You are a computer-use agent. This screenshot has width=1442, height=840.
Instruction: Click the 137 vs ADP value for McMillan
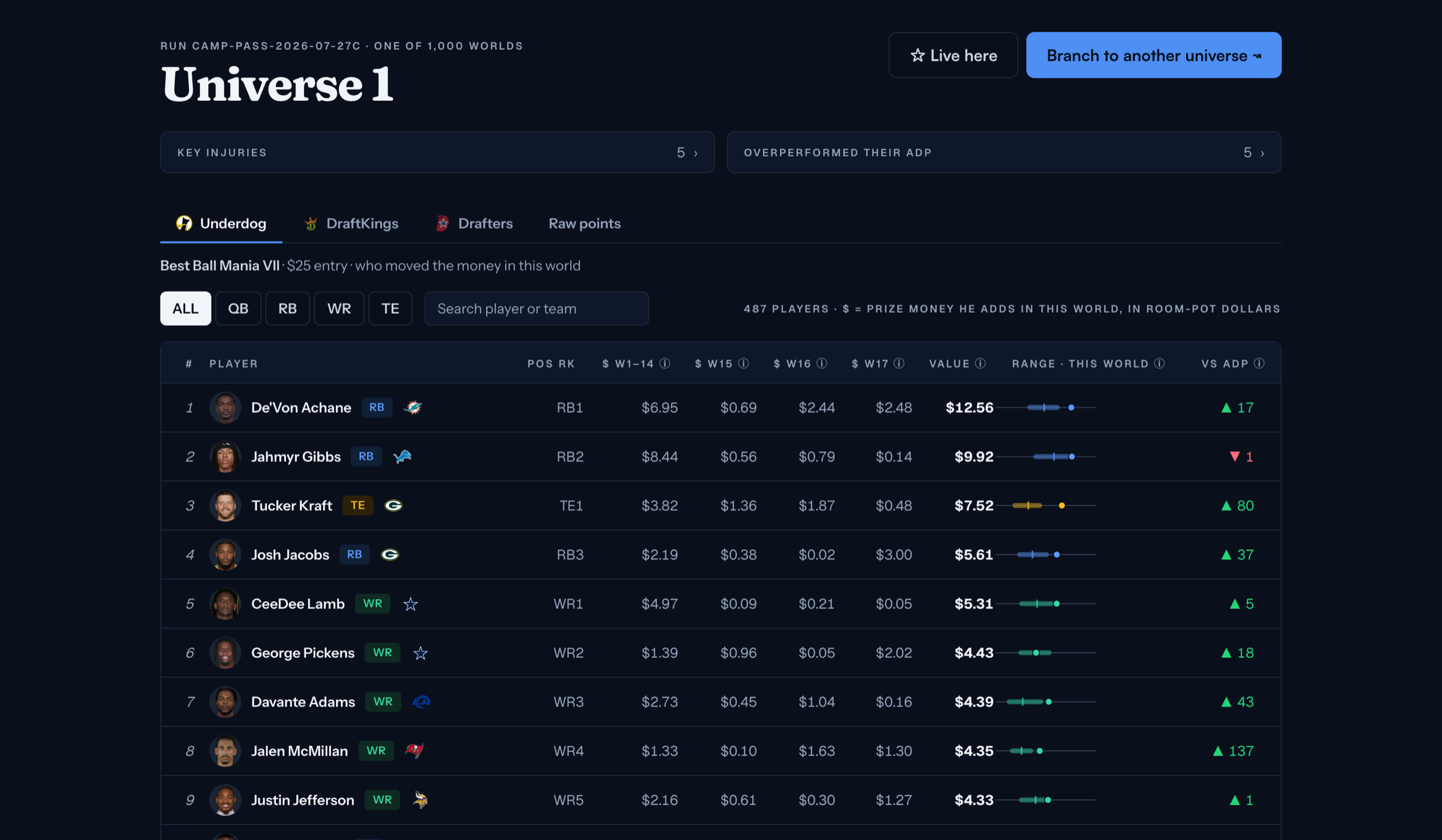[x=1241, y=751]
